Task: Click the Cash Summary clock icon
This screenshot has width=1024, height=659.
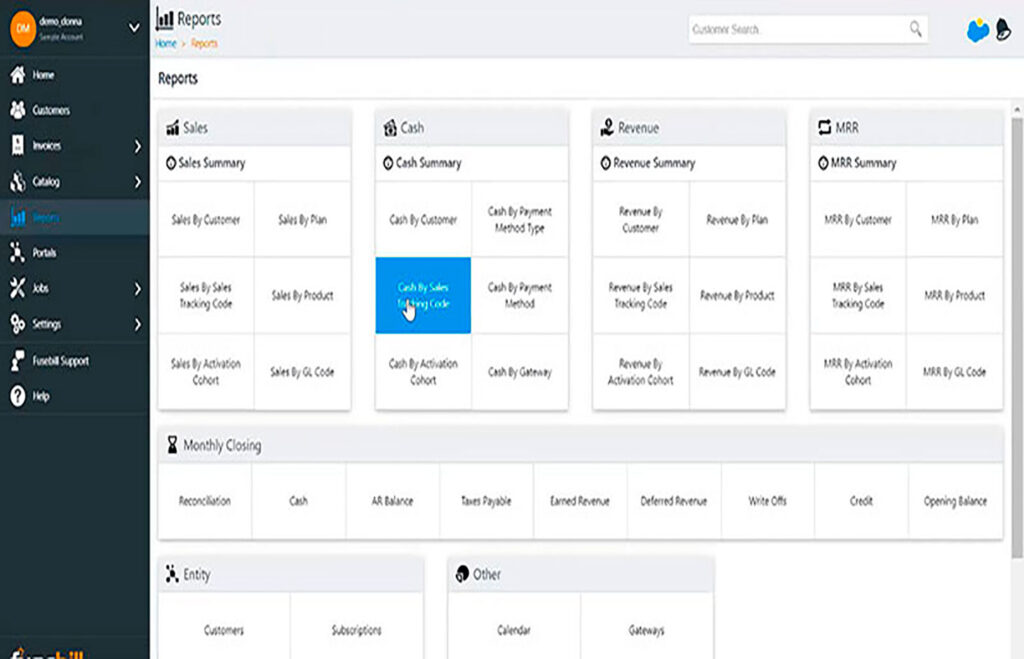Action: 387,163
